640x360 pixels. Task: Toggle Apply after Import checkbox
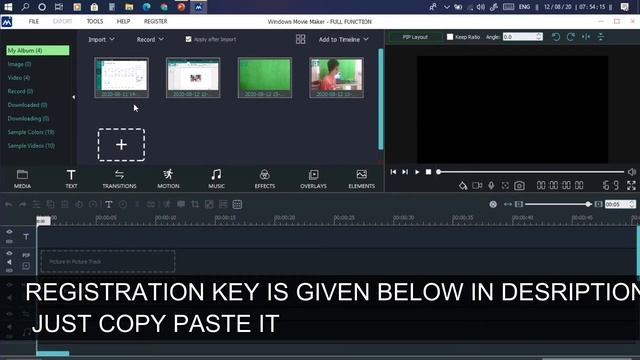tap(188, 39)
